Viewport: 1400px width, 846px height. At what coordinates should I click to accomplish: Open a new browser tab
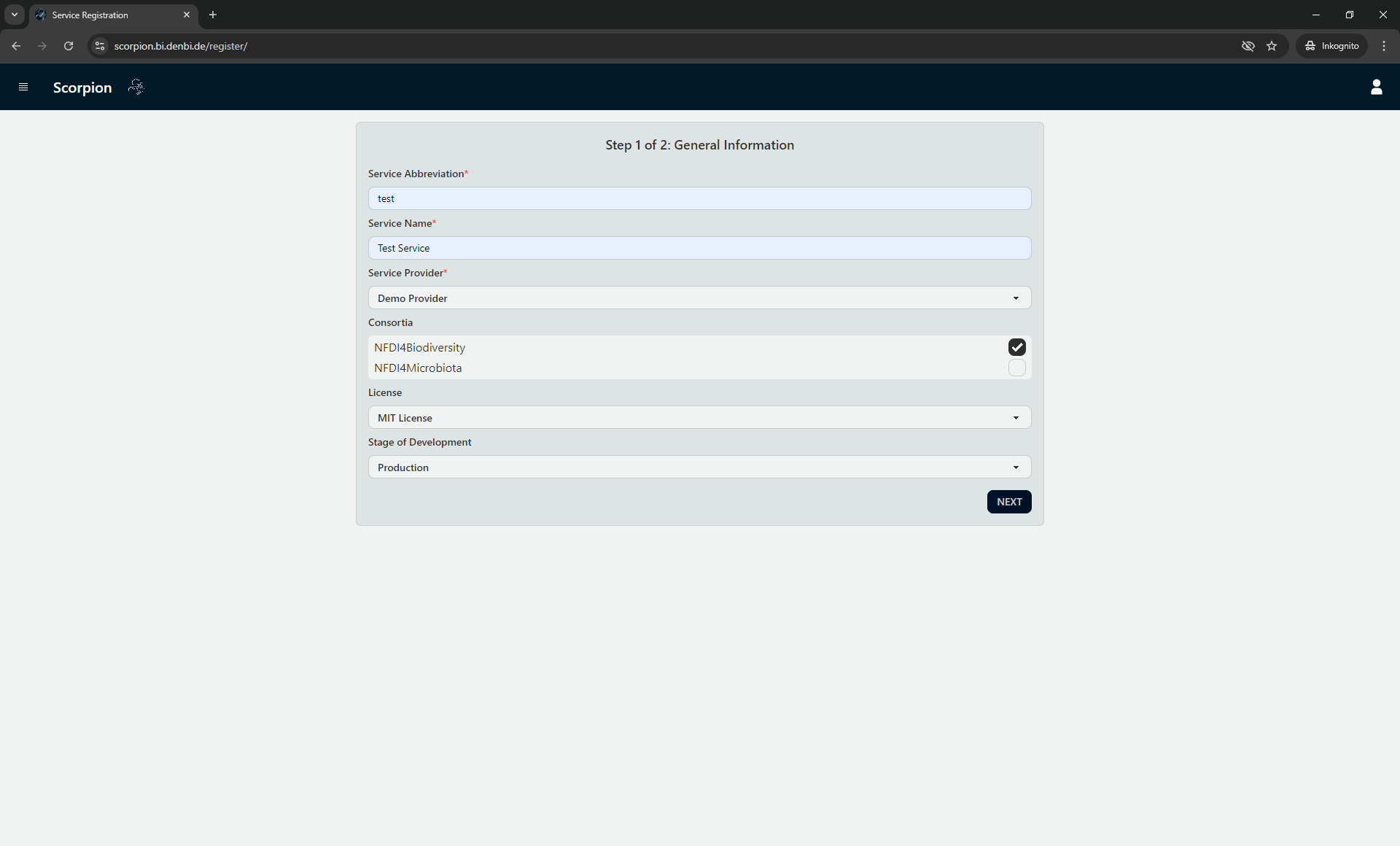[213, 15]
